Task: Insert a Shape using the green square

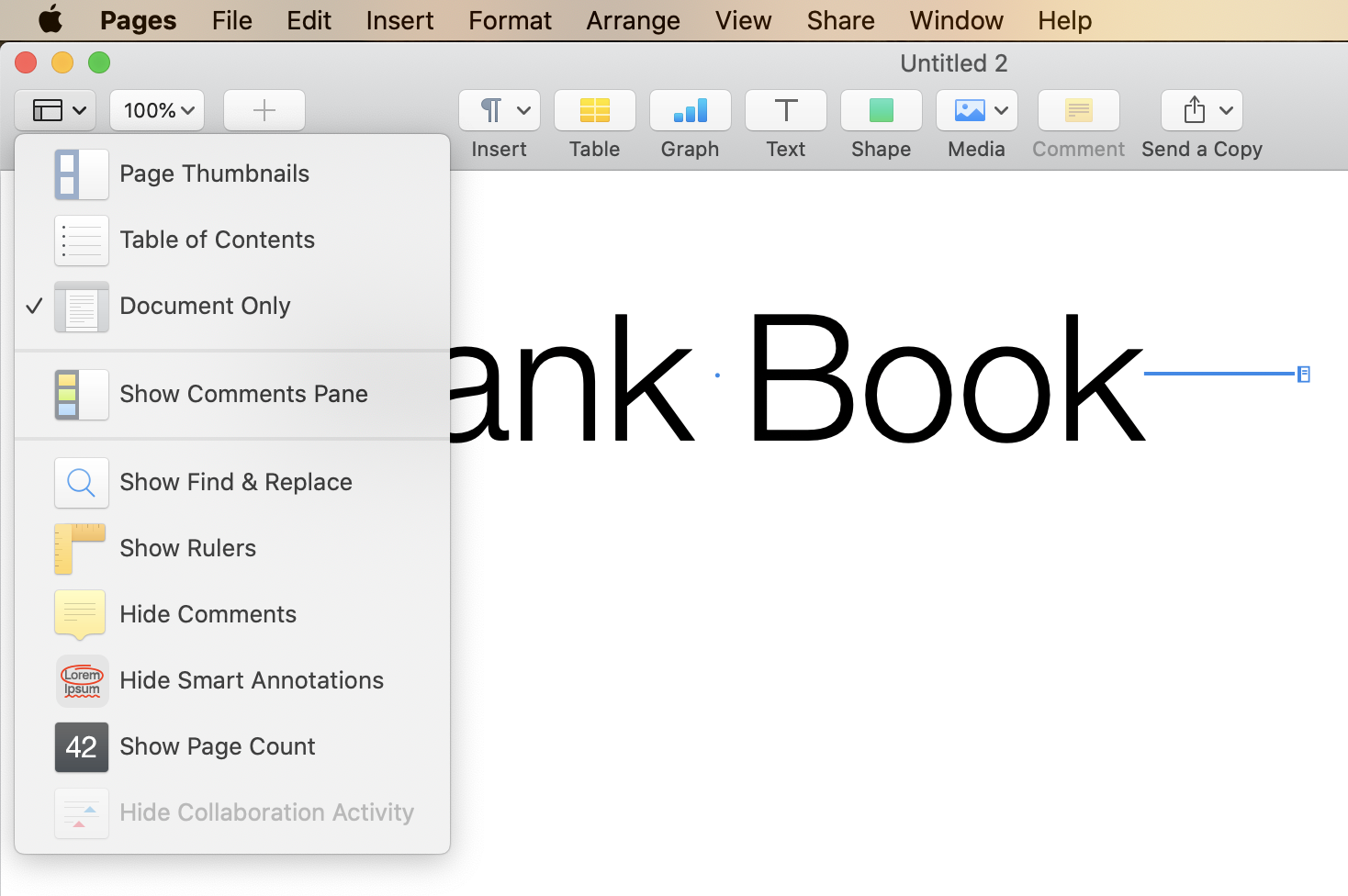Action: [882, 110]
